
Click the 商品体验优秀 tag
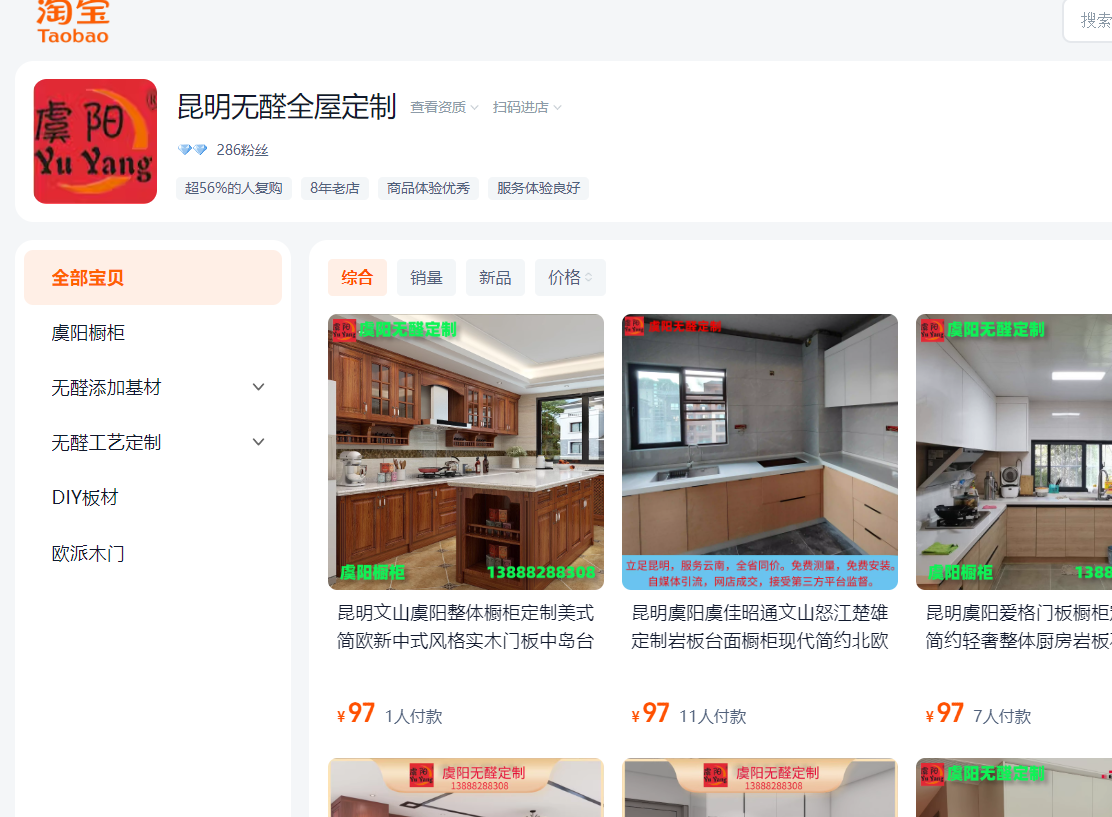(x=428, y=188)
